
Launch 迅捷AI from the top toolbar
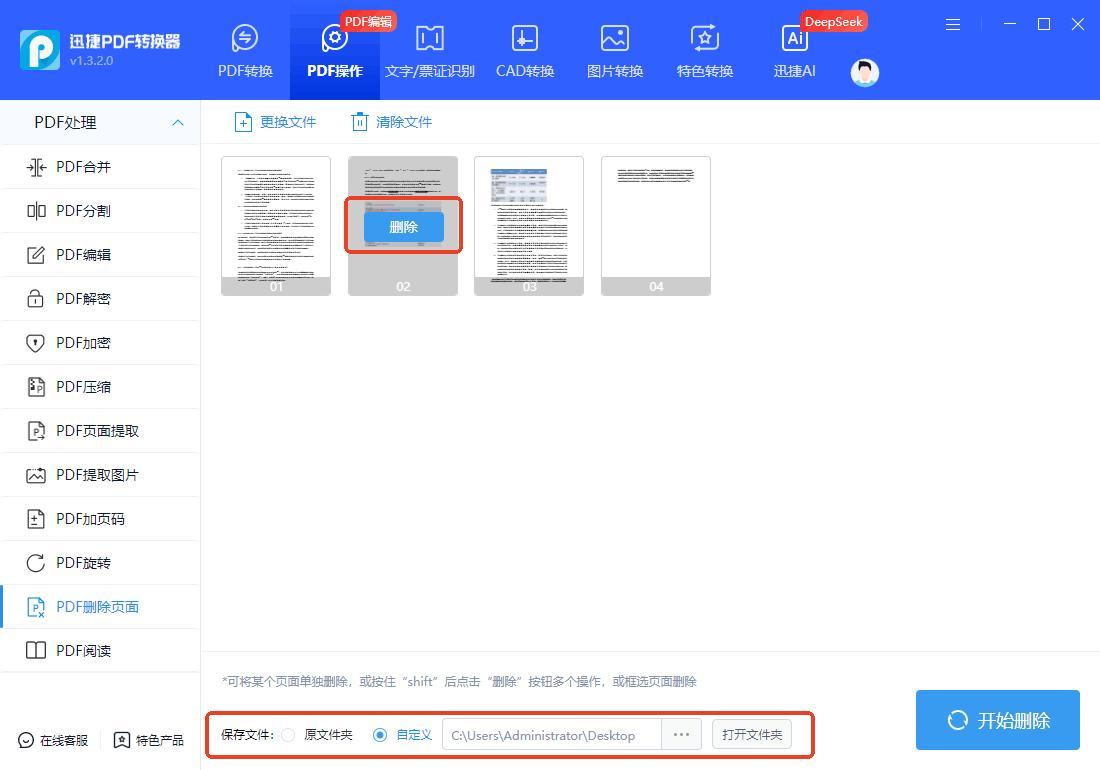point(794,39)
